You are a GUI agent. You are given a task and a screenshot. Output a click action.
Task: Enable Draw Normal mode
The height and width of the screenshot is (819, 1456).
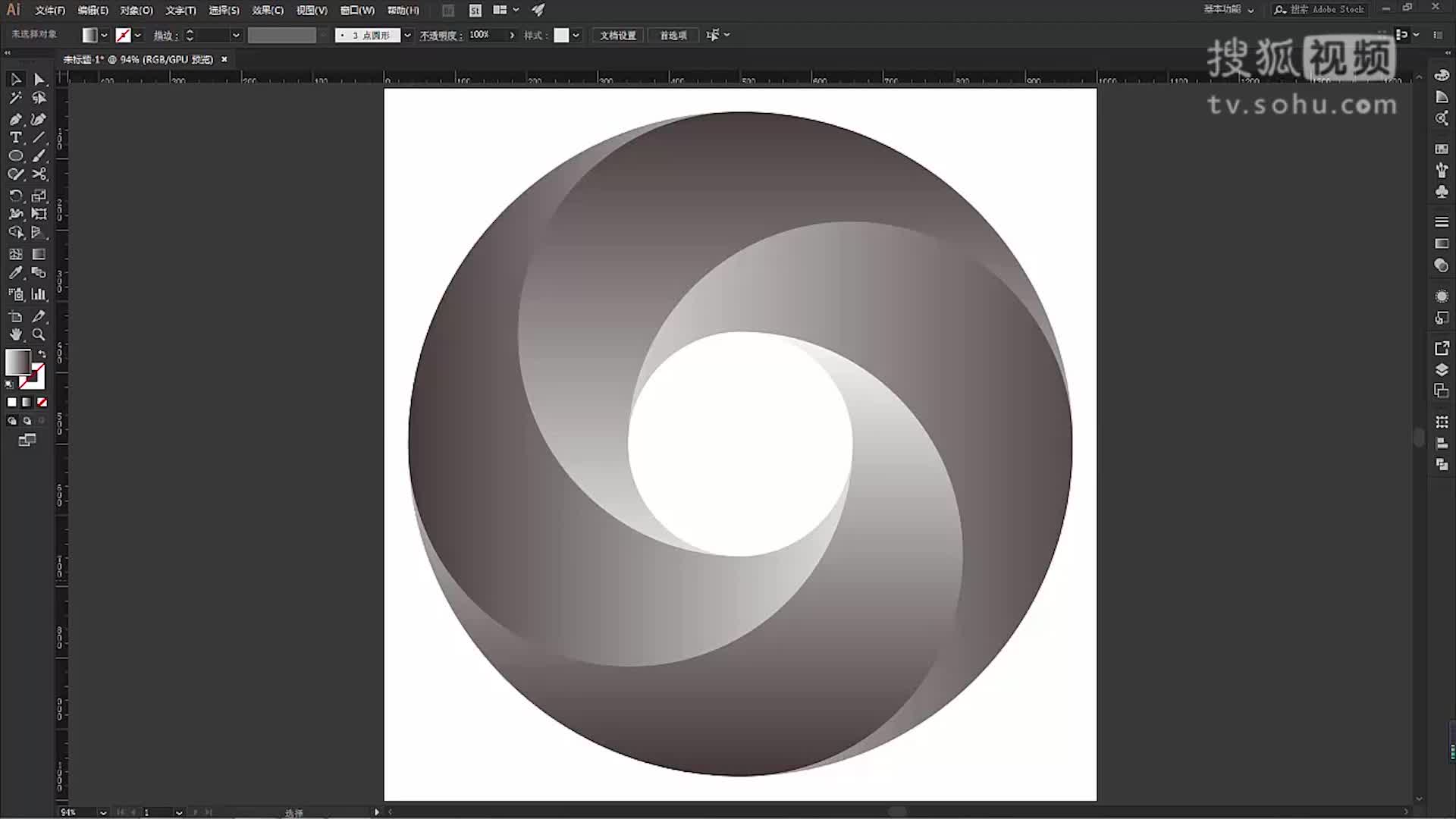click(11, 421)
